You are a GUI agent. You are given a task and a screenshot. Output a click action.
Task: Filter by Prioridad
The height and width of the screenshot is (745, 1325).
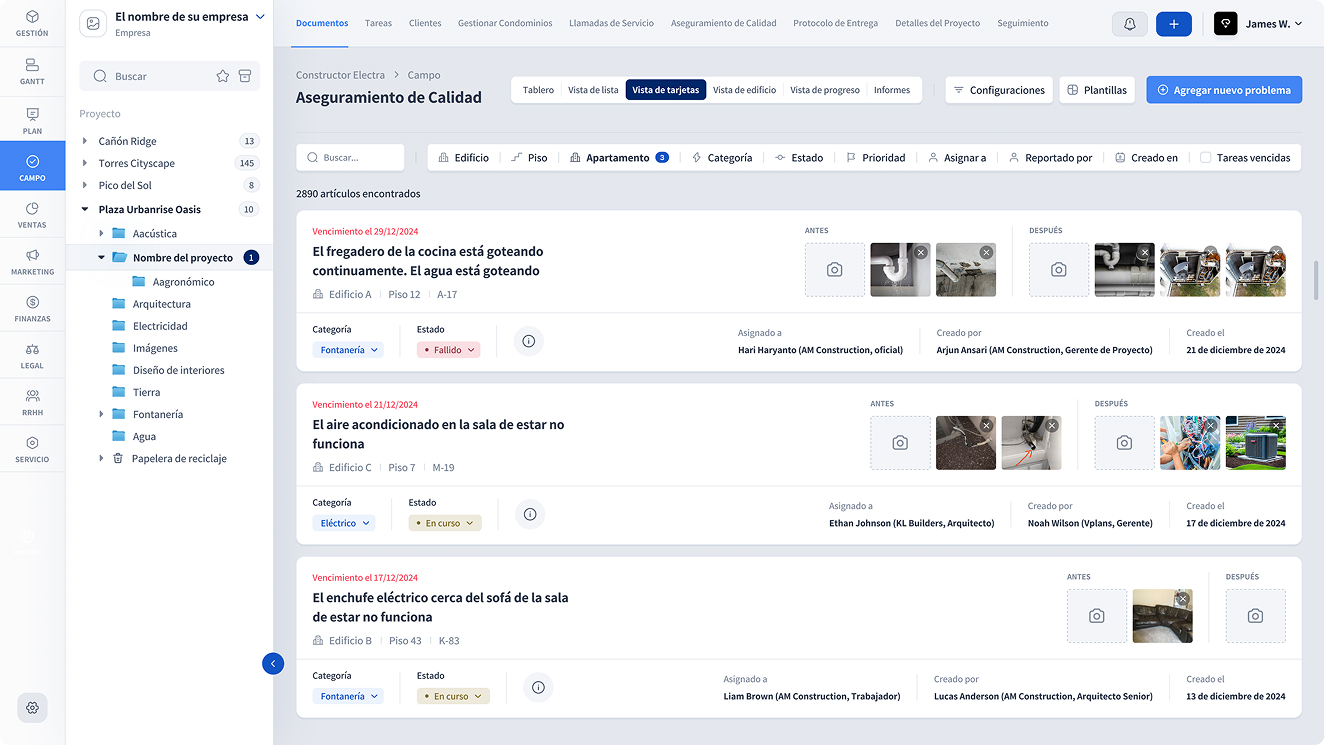tap(876, 157)
